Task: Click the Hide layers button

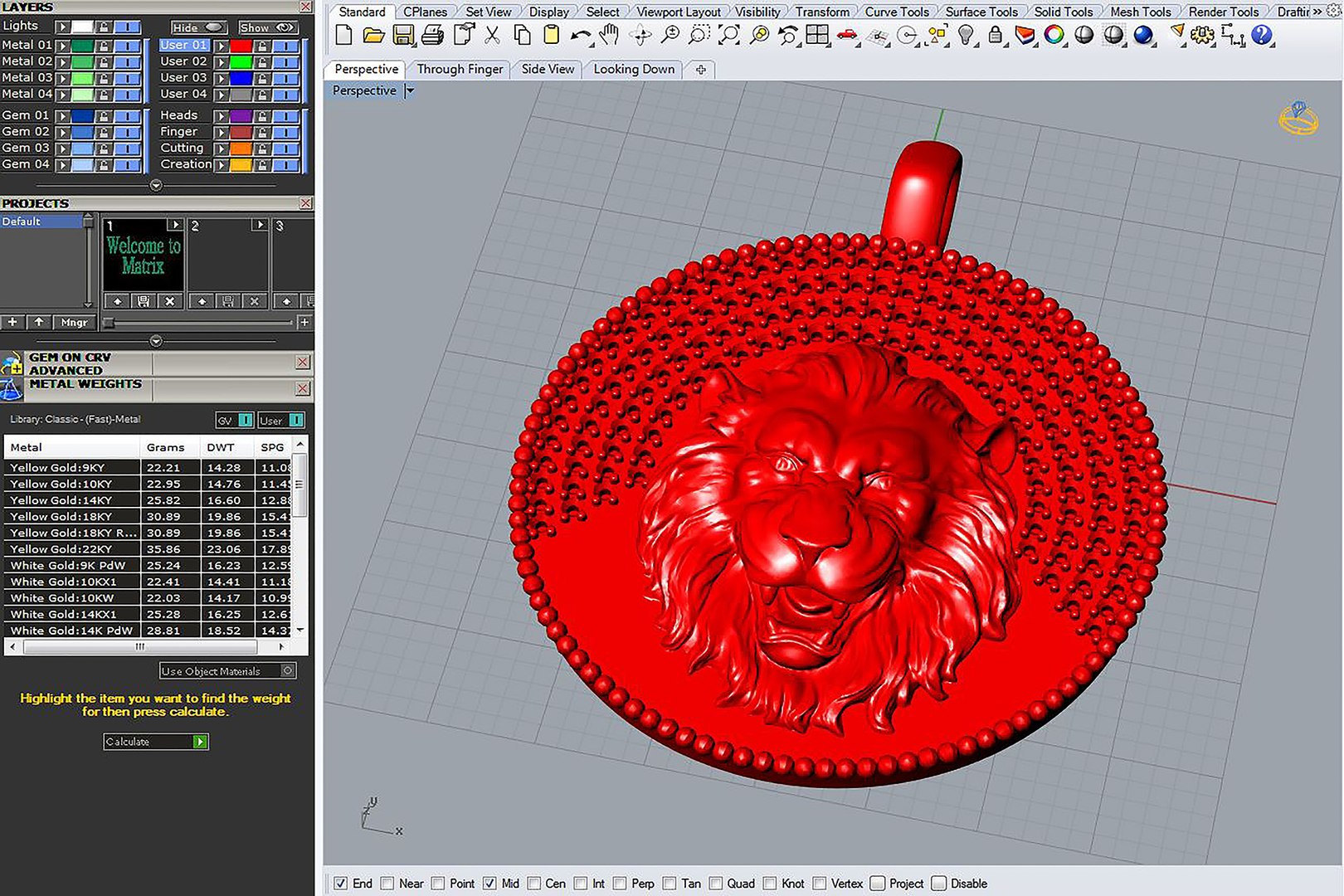Action: (198, 27)
